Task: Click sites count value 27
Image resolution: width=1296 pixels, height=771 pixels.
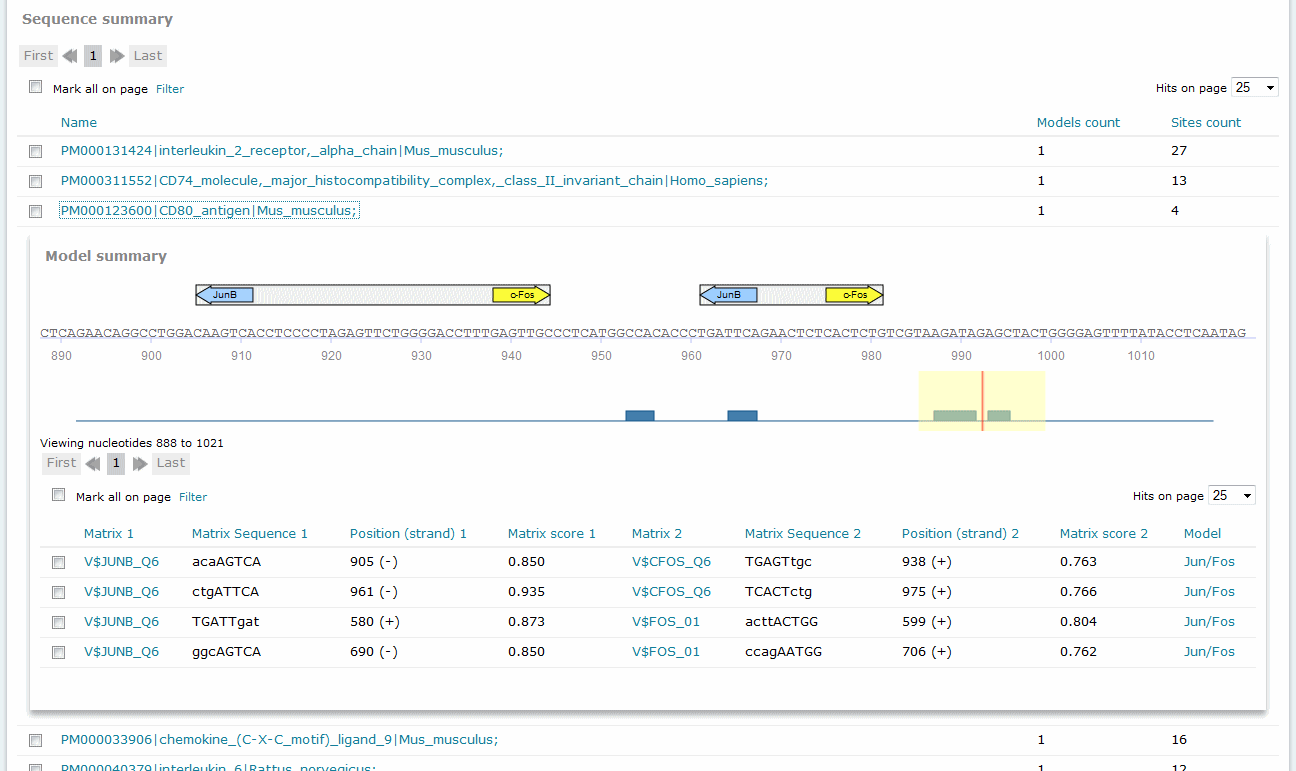Action: click(1178, 151)
